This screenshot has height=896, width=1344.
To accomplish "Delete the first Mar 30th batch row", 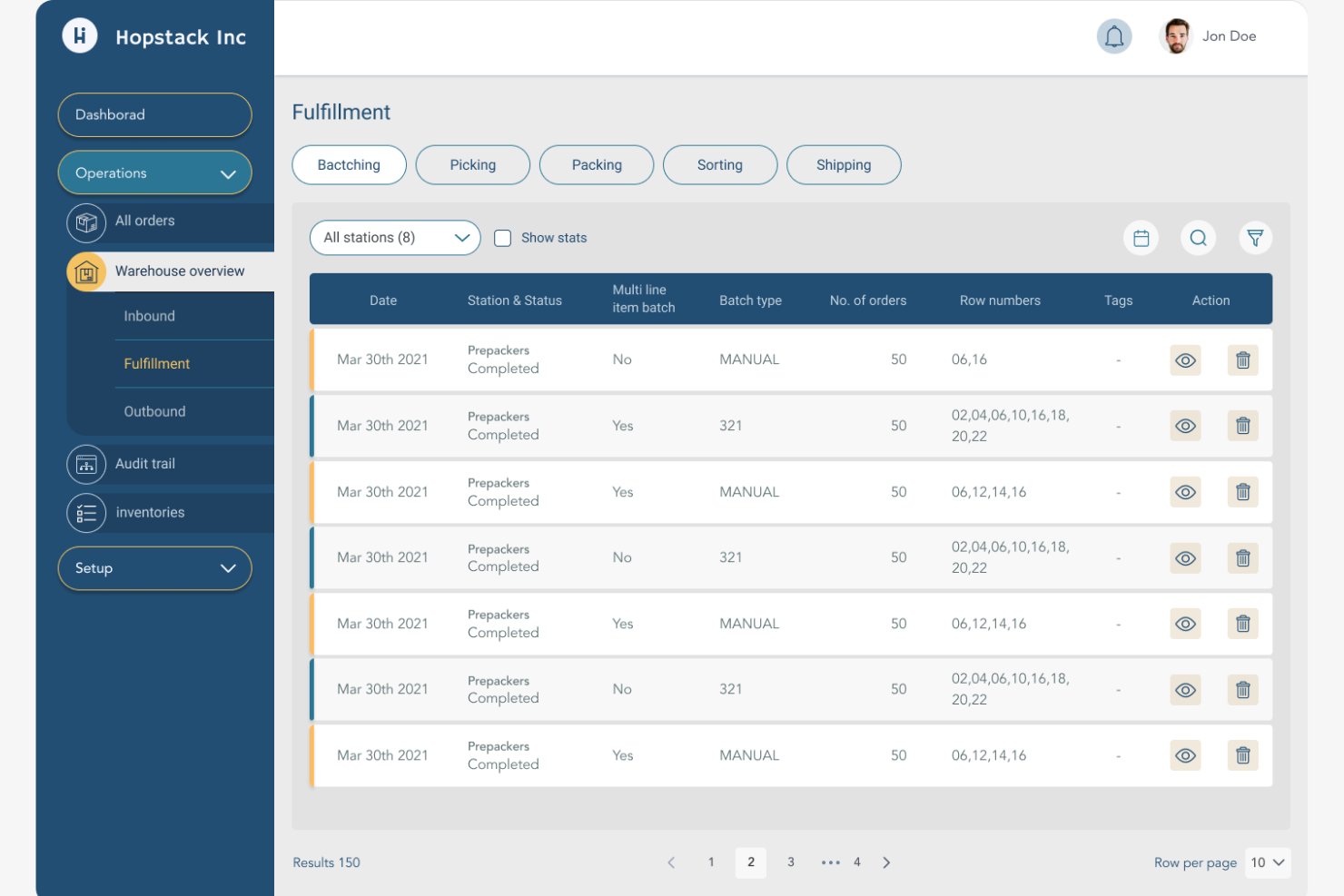I will point(1242,359).
